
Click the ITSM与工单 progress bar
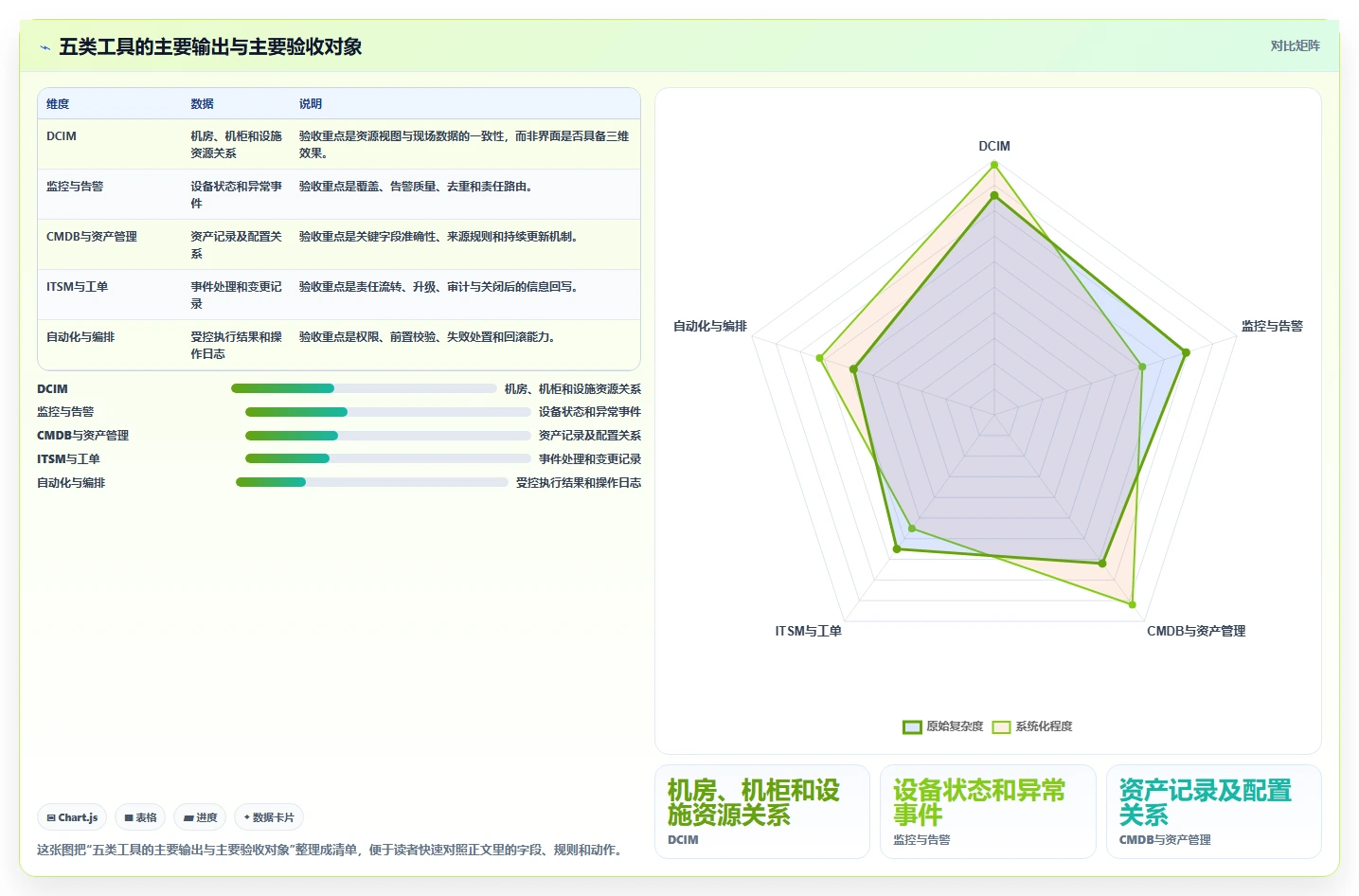tap(388, 458)
